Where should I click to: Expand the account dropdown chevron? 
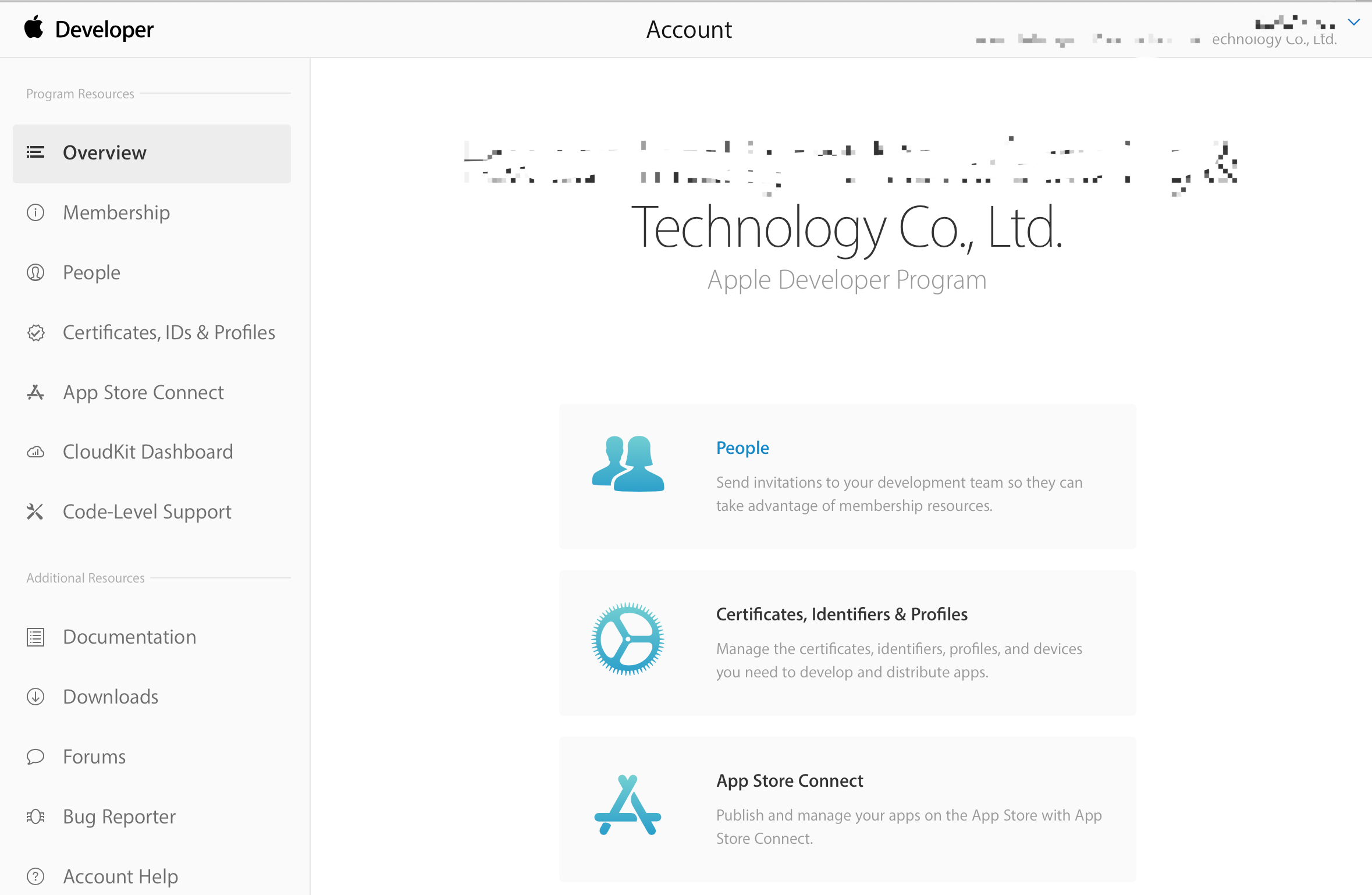1354,22
